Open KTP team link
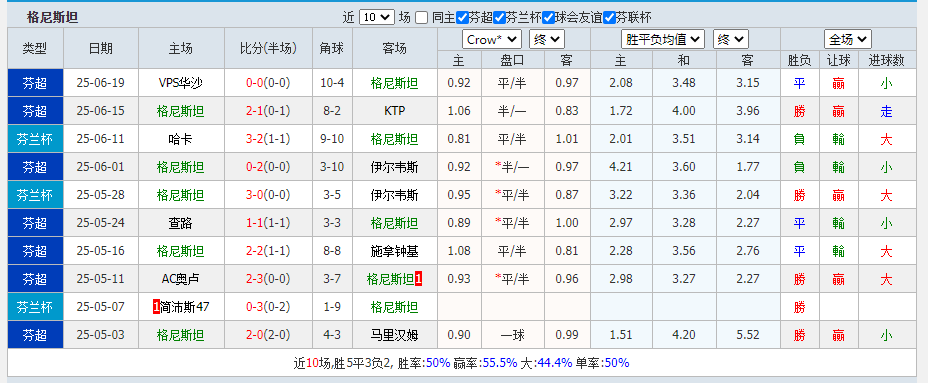 point(394,111)
